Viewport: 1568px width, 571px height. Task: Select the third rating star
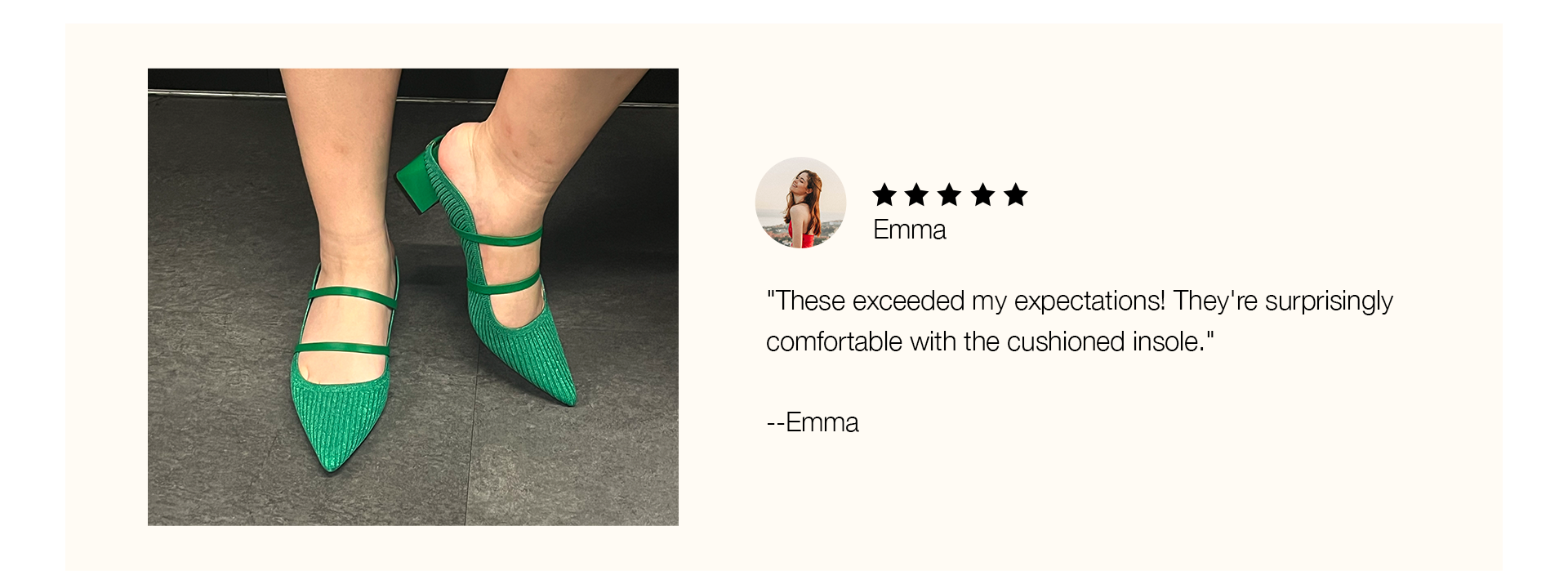[x=950, y=194]
